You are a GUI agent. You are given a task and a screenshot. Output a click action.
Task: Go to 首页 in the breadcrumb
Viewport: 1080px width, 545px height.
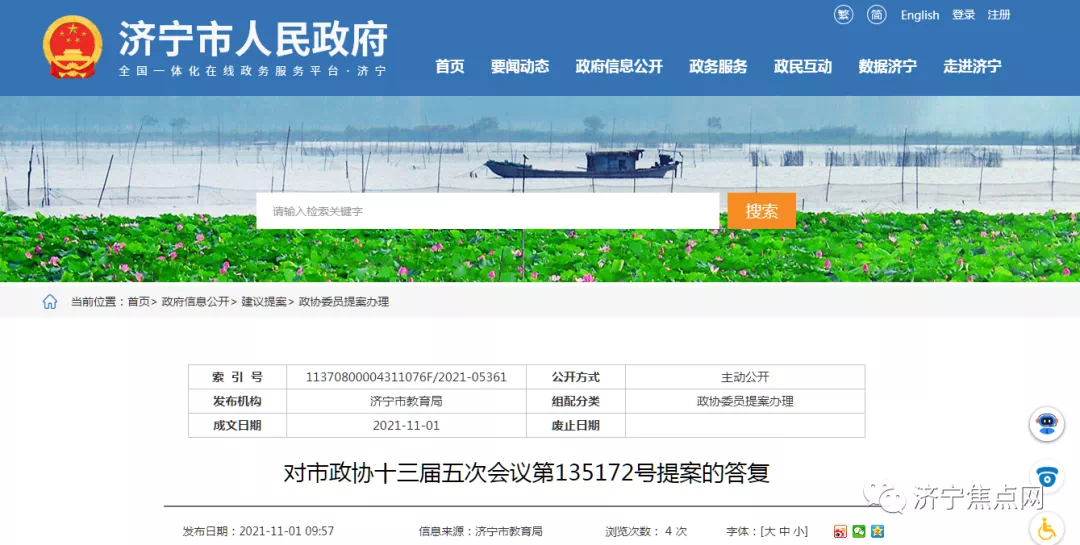(138, 302)
